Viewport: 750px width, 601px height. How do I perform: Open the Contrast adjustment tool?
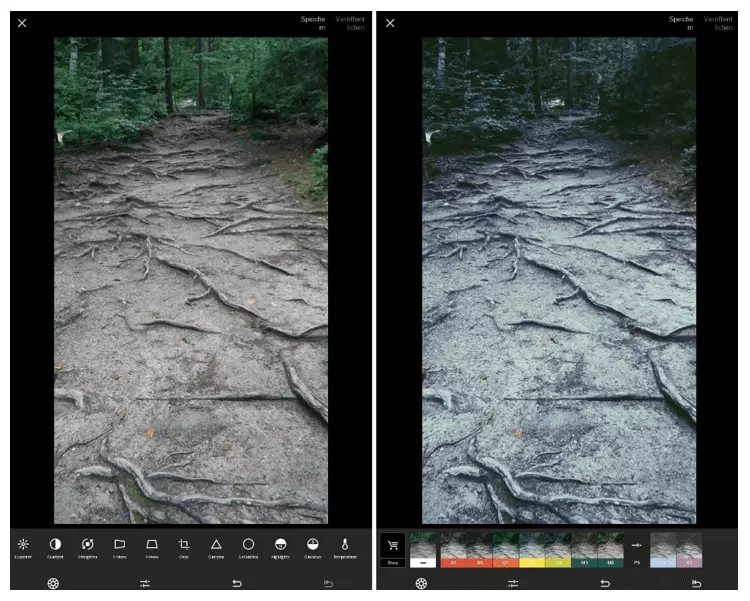click(x=55, y=547)
